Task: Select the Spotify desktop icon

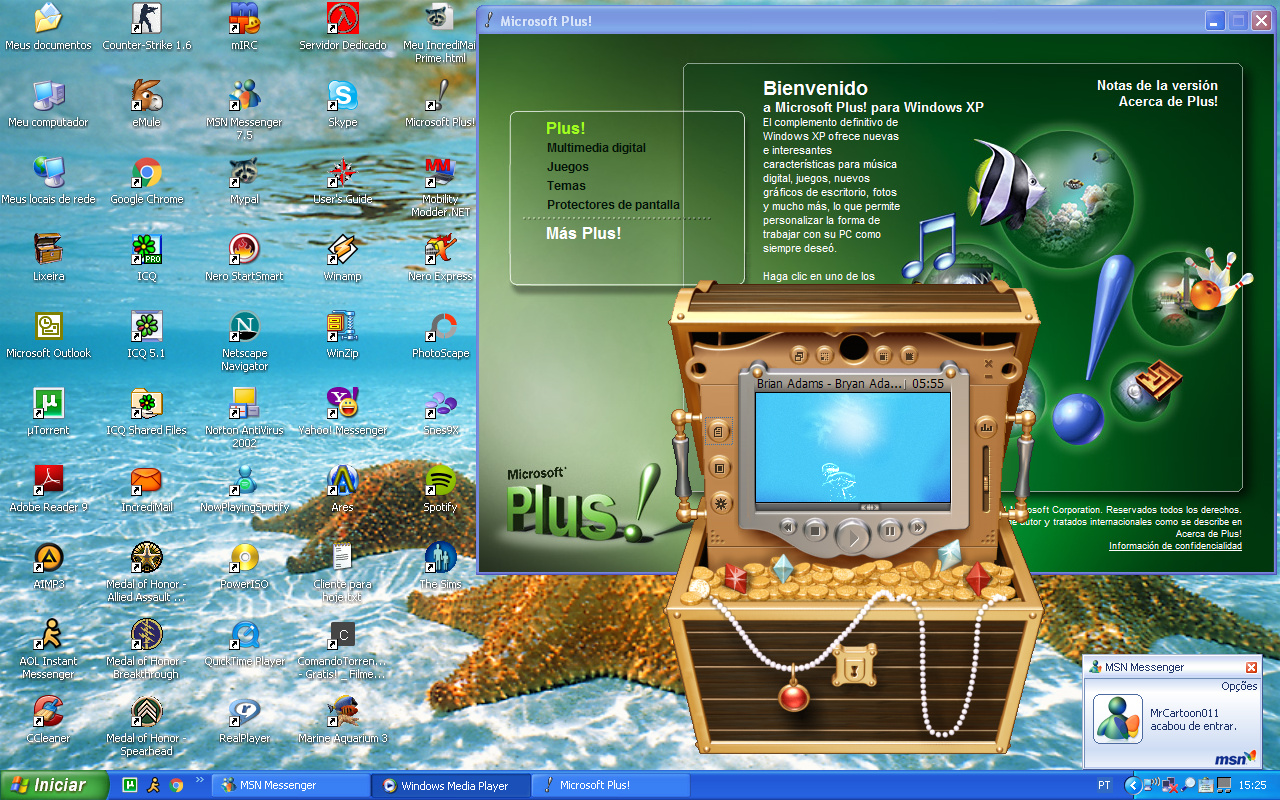Action: click(441, 489)
